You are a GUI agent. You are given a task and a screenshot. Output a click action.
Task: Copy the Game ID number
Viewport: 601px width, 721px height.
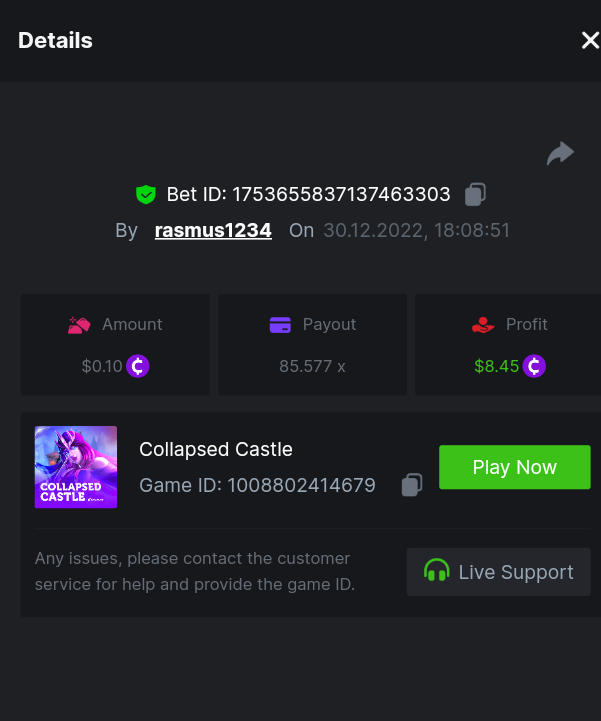pyautogui.click(x=411, y=485)
